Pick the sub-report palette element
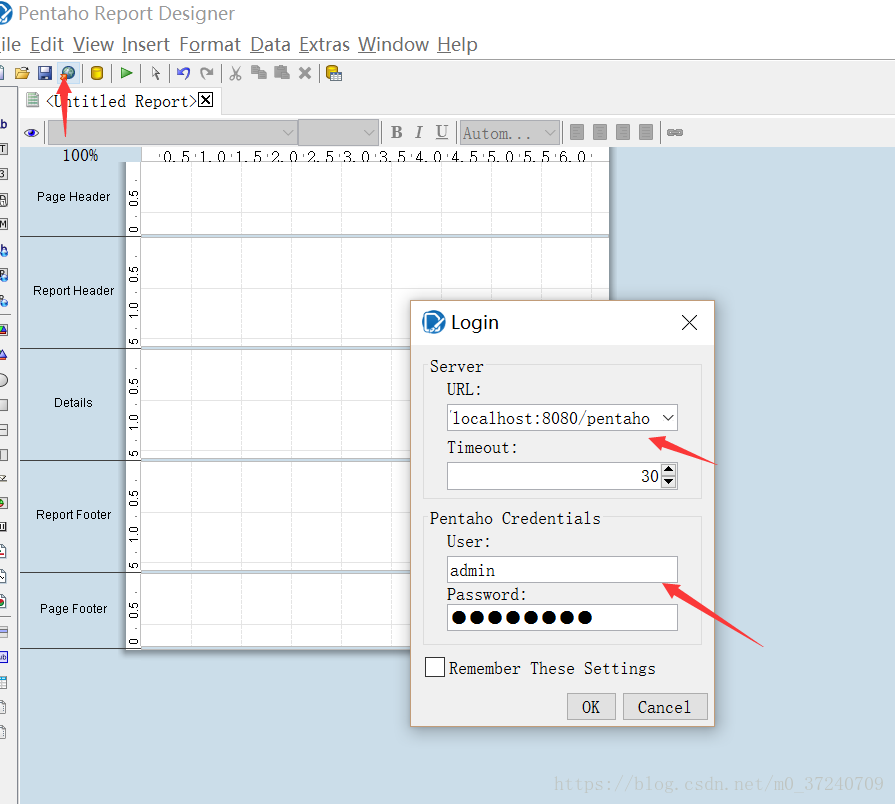The height and width of the screenshot is (804, 895). pyautogui.click(x=4, y=657)
